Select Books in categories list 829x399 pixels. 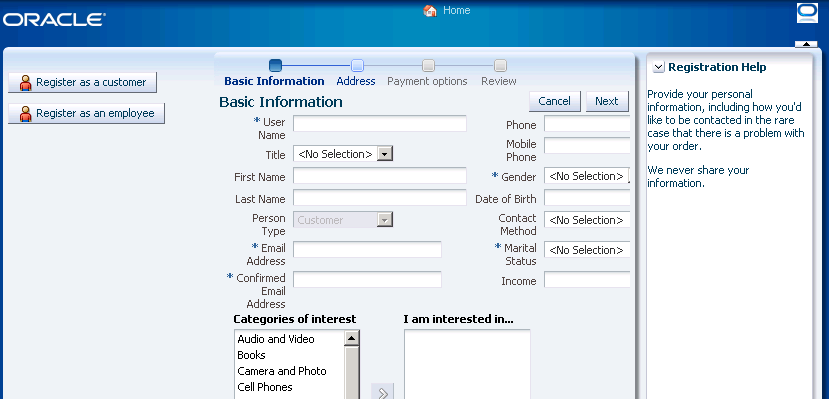coord(252,355)
